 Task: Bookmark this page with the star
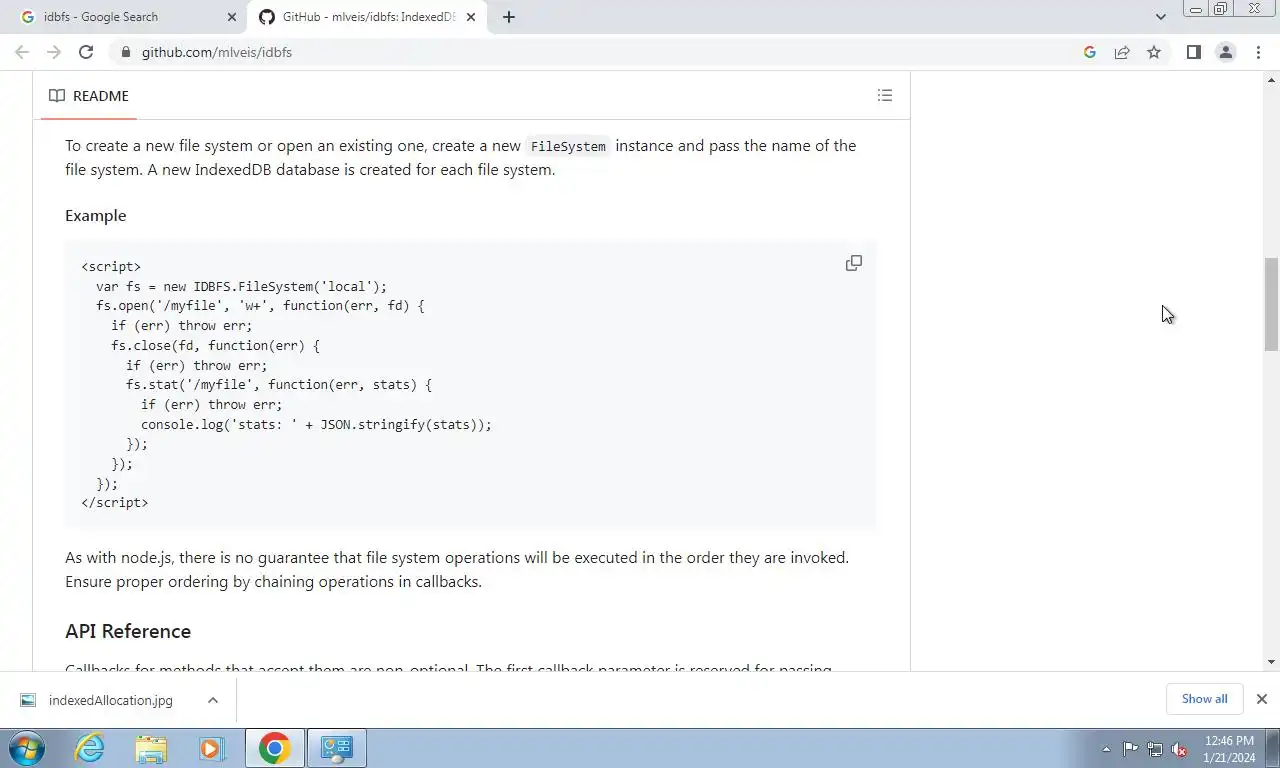pyautogui.click(x=1154, y=52)
